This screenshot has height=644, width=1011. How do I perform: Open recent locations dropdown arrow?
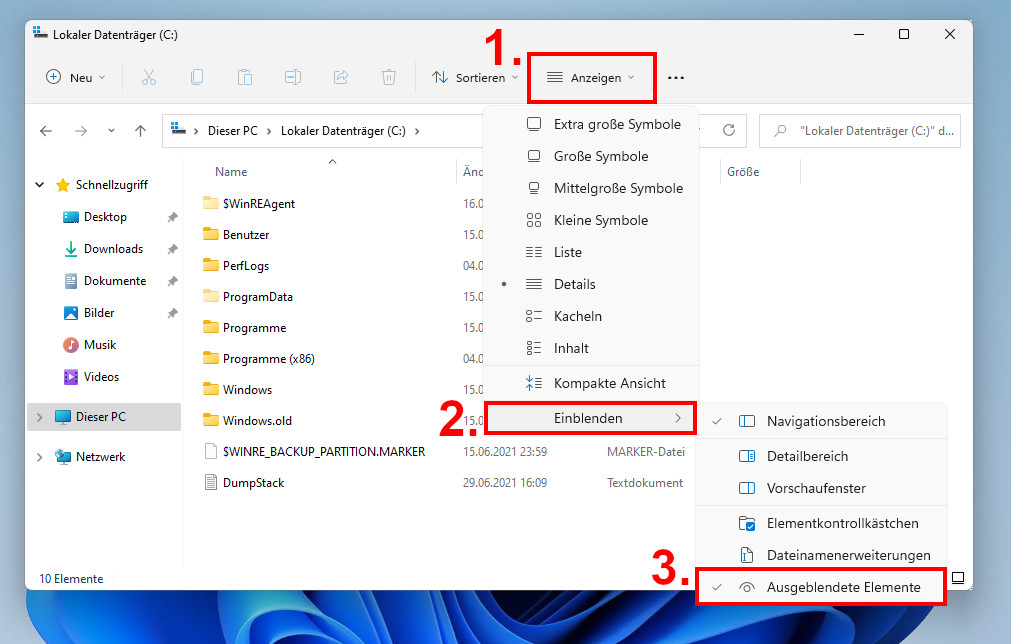pyautogui.click(x=111, y=131)
